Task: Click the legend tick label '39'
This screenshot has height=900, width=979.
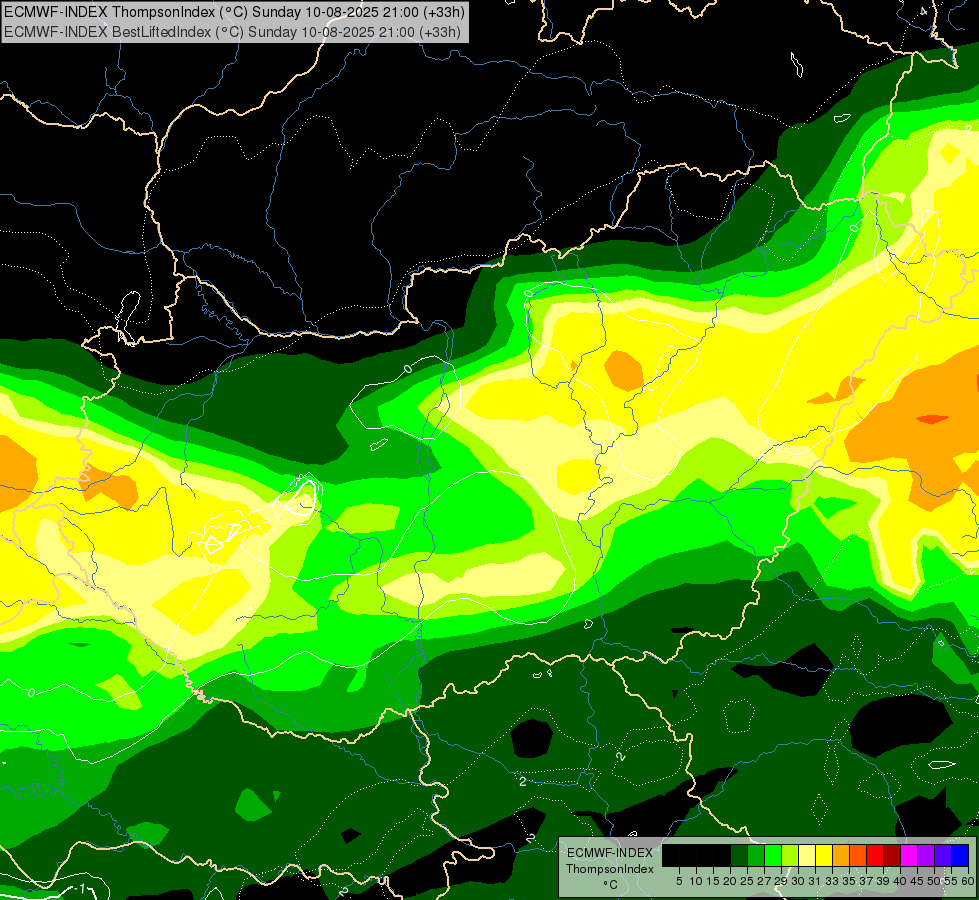Action: point(883,881)
